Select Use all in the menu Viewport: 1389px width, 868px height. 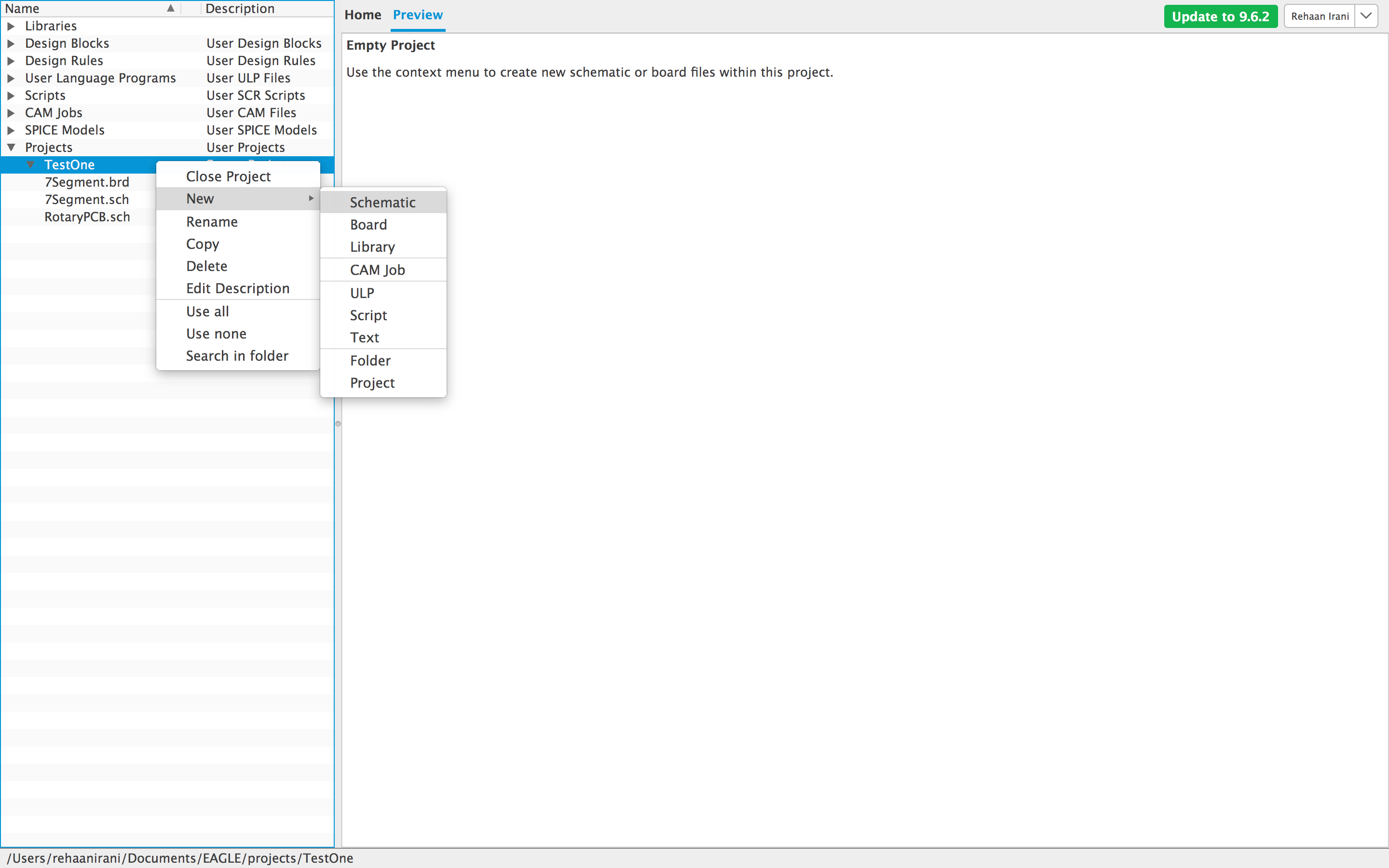click(x=207, y=311)
